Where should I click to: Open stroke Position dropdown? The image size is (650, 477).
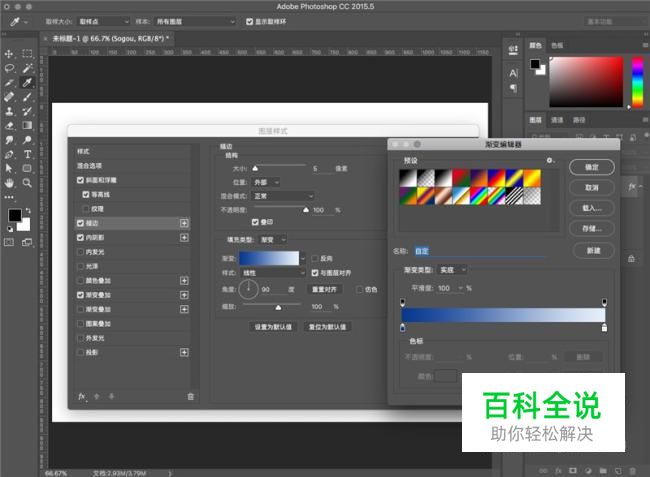pyautogui.click(x=266, y=182)
